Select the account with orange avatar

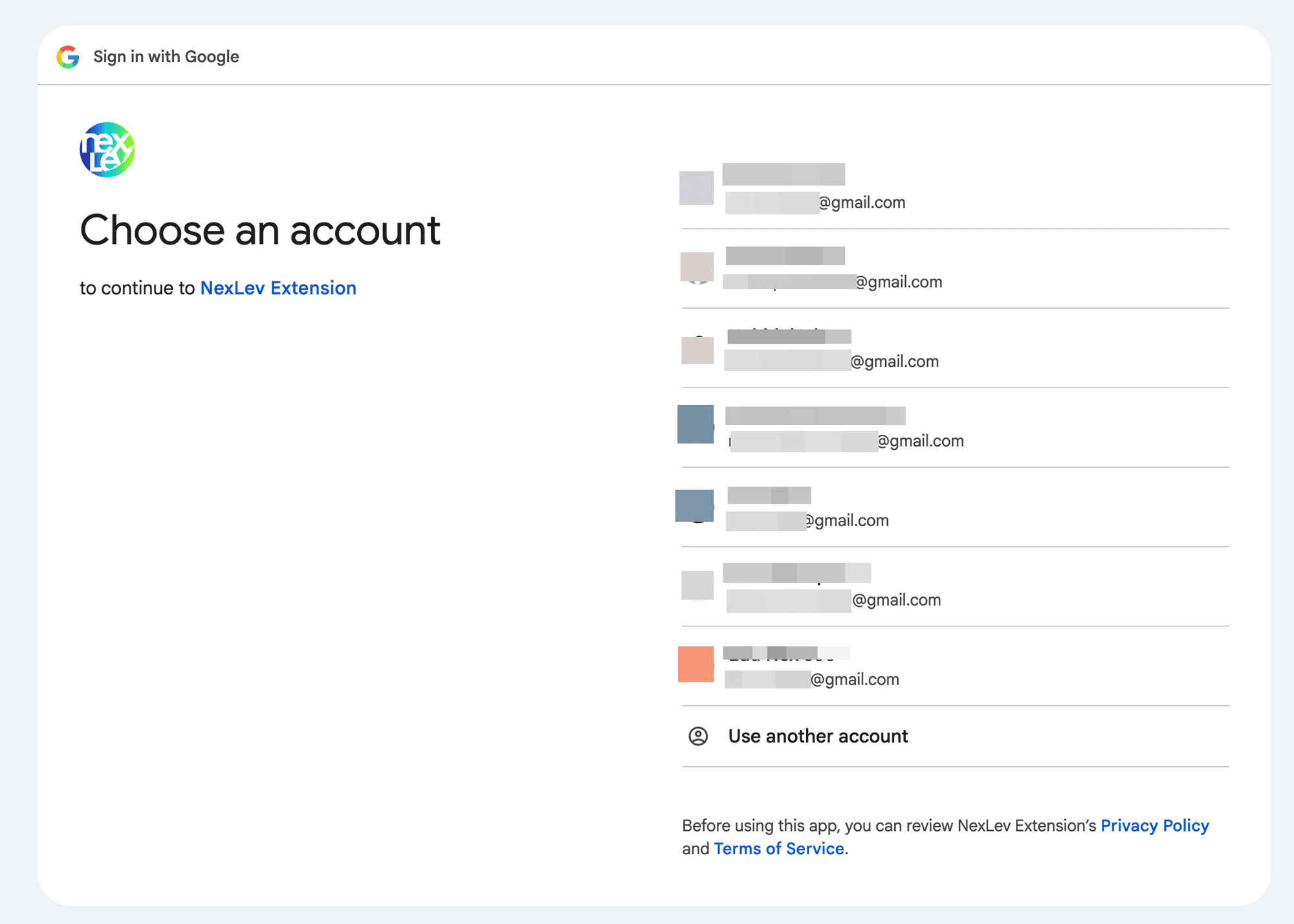pyautogui.click(x=956, y=666)
